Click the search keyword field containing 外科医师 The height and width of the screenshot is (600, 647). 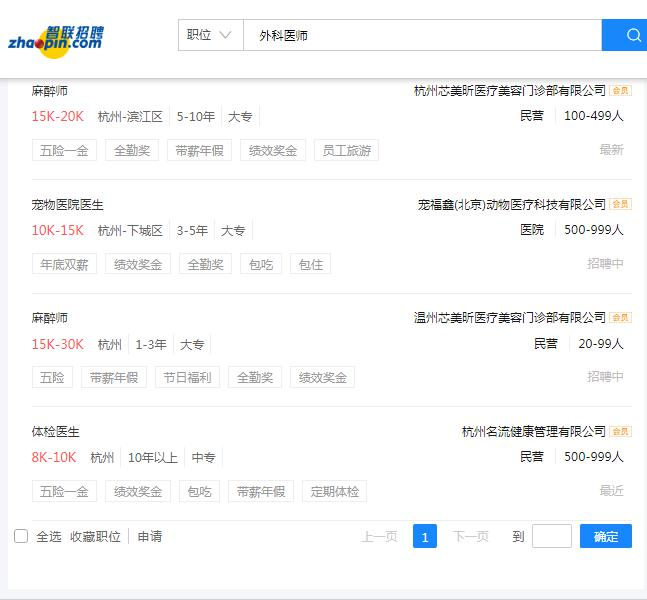click(x=420, y=35)
